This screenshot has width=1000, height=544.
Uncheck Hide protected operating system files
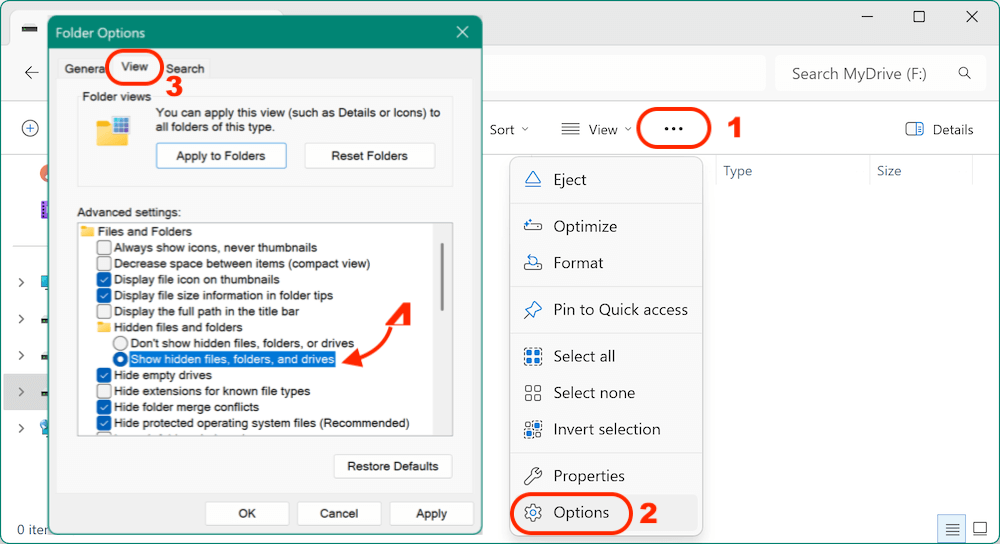coord(104,423)
